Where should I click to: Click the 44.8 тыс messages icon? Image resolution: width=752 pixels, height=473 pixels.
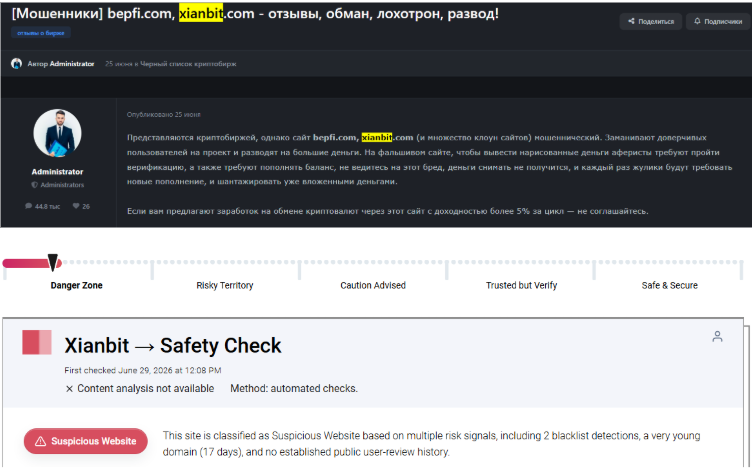(29, 206)
